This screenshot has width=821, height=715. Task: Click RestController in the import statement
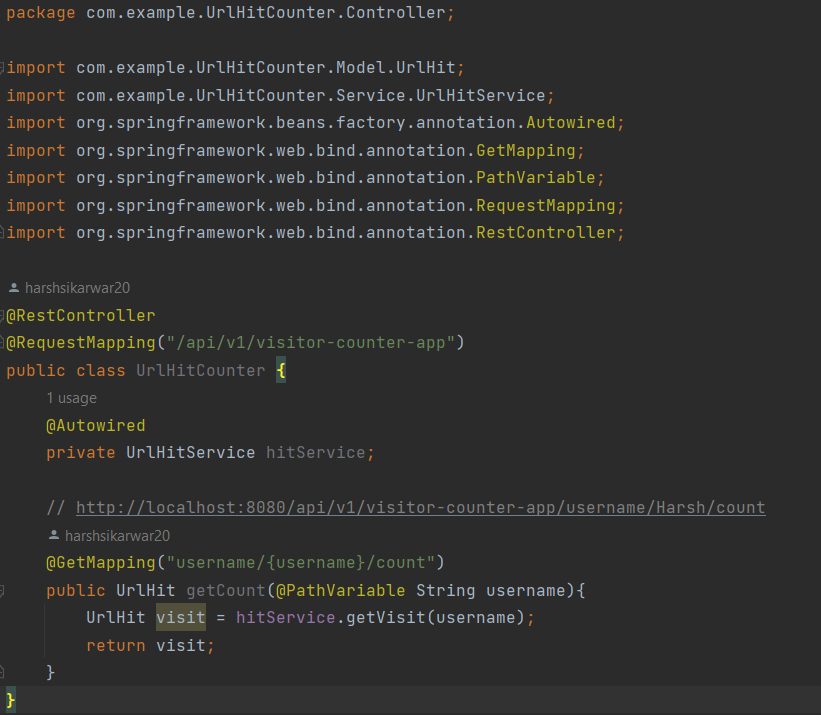[x=546, y=232]
